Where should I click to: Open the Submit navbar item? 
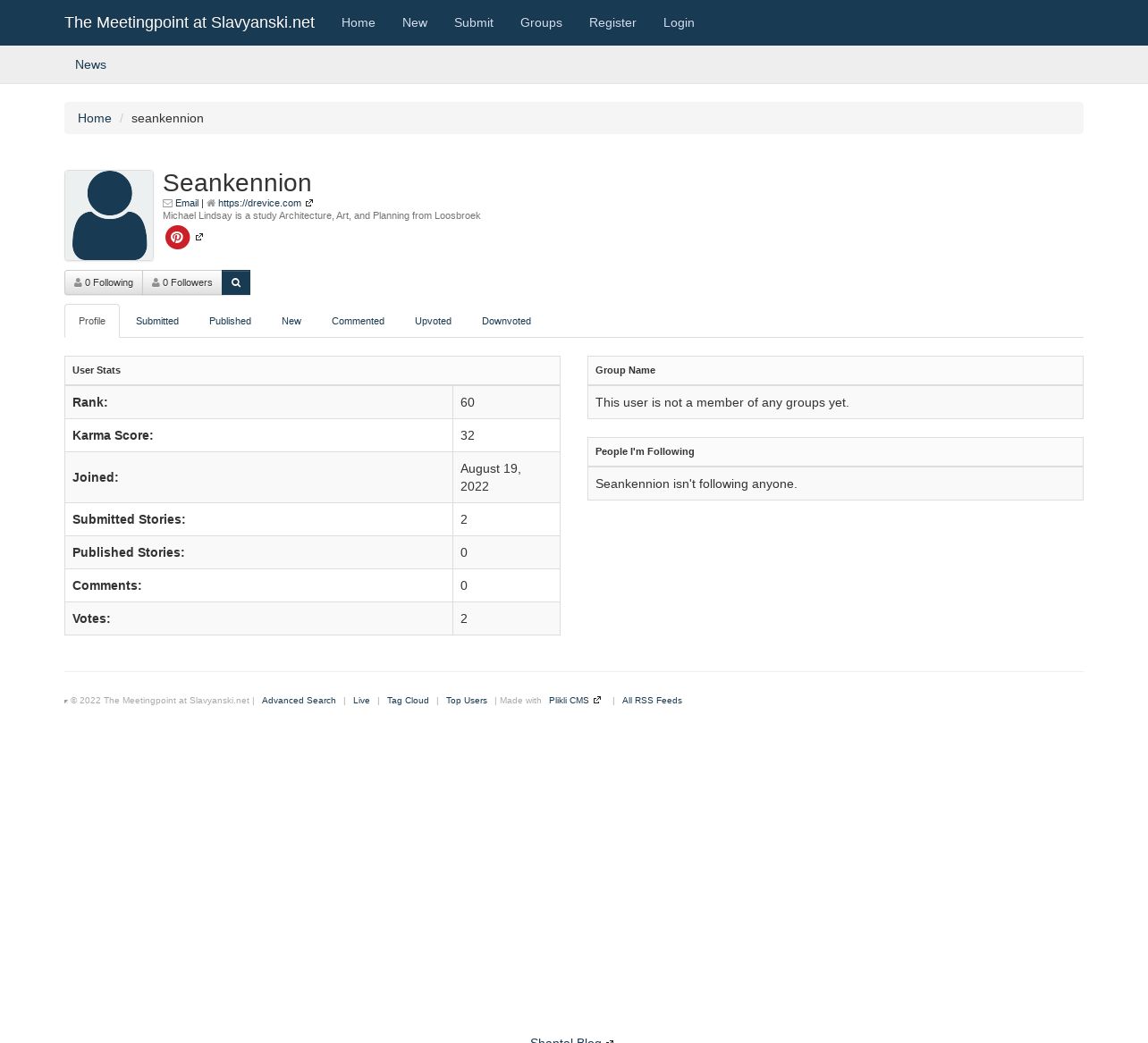(474, 22)
